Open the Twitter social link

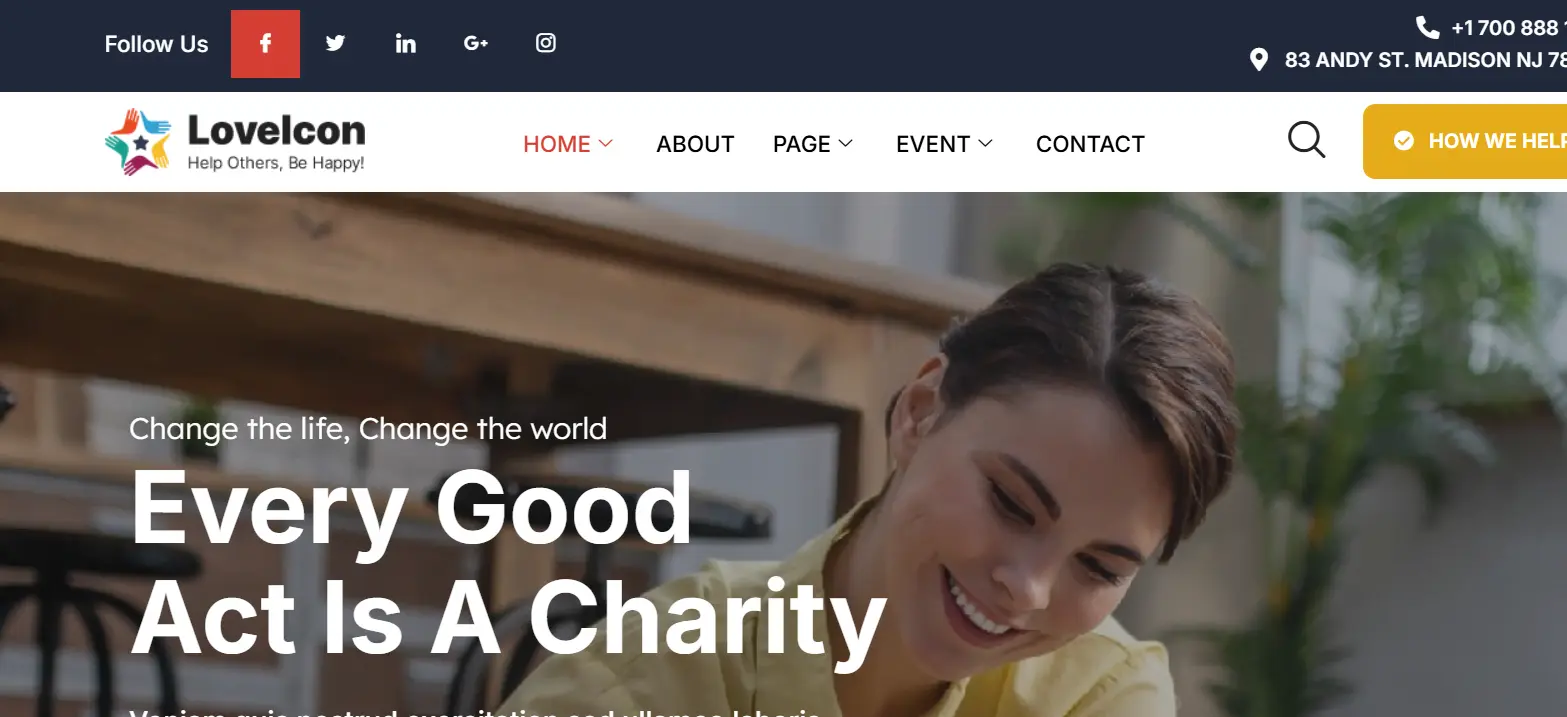click(x=335, y=43)
